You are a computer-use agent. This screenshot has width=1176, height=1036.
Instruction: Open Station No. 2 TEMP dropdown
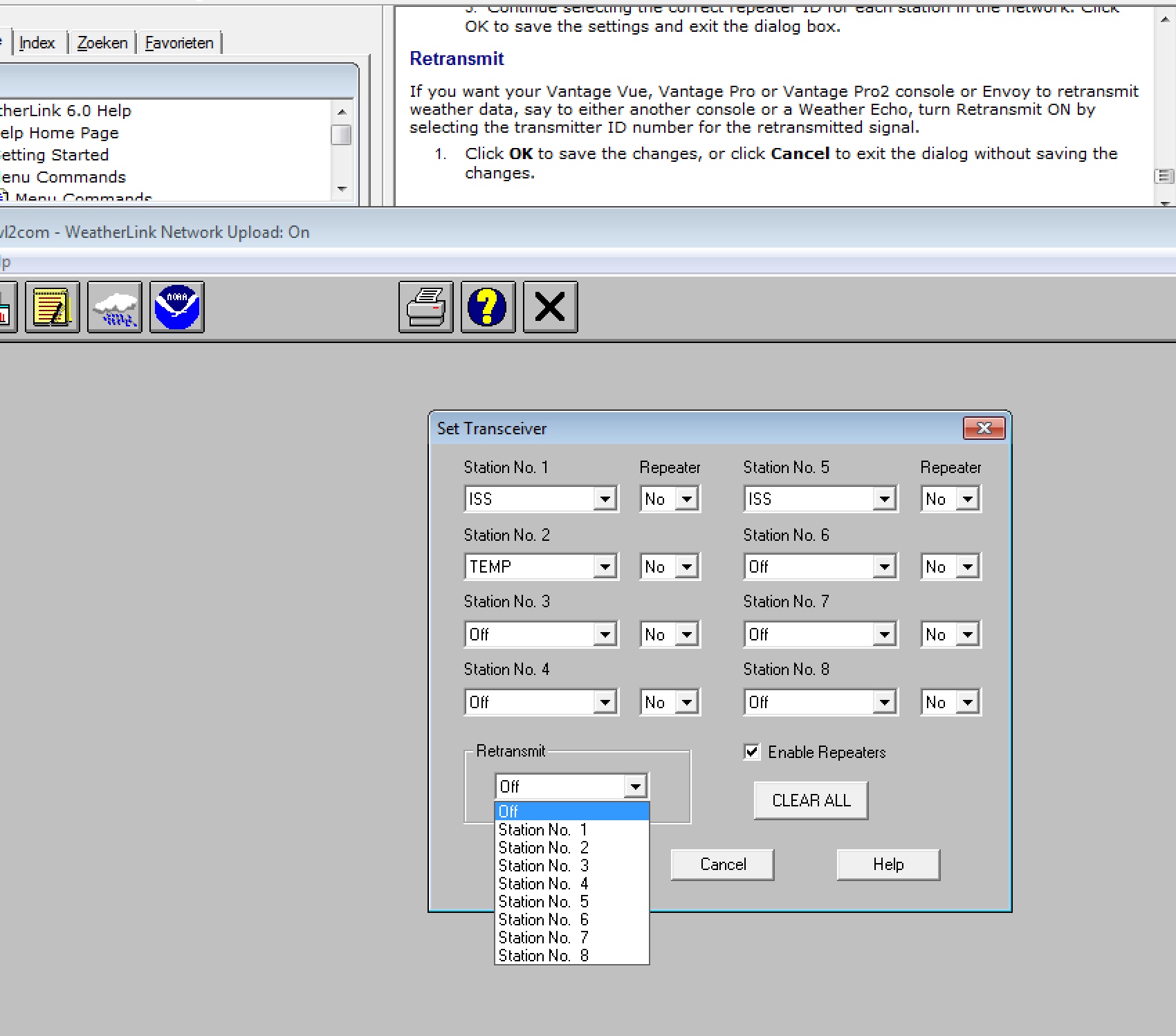[x=605, y=567]
